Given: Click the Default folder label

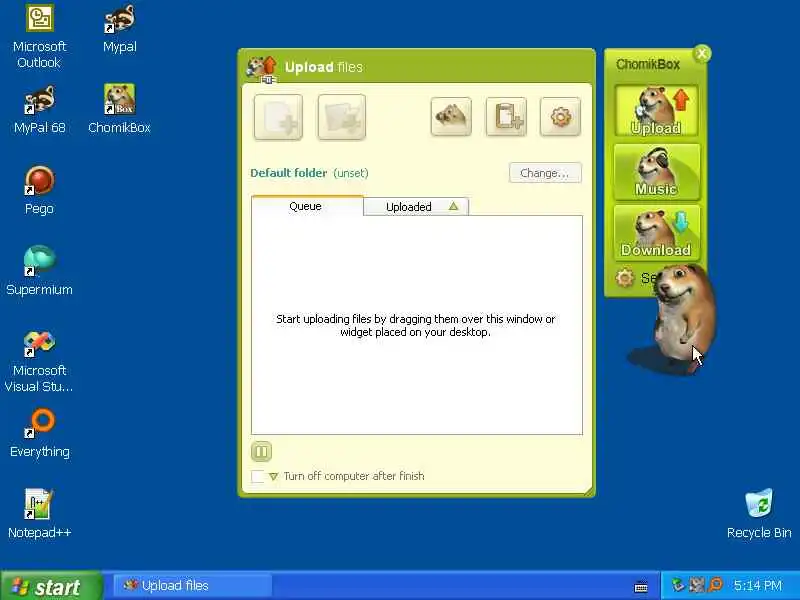Looking at the screenshot, I should 288,173.
